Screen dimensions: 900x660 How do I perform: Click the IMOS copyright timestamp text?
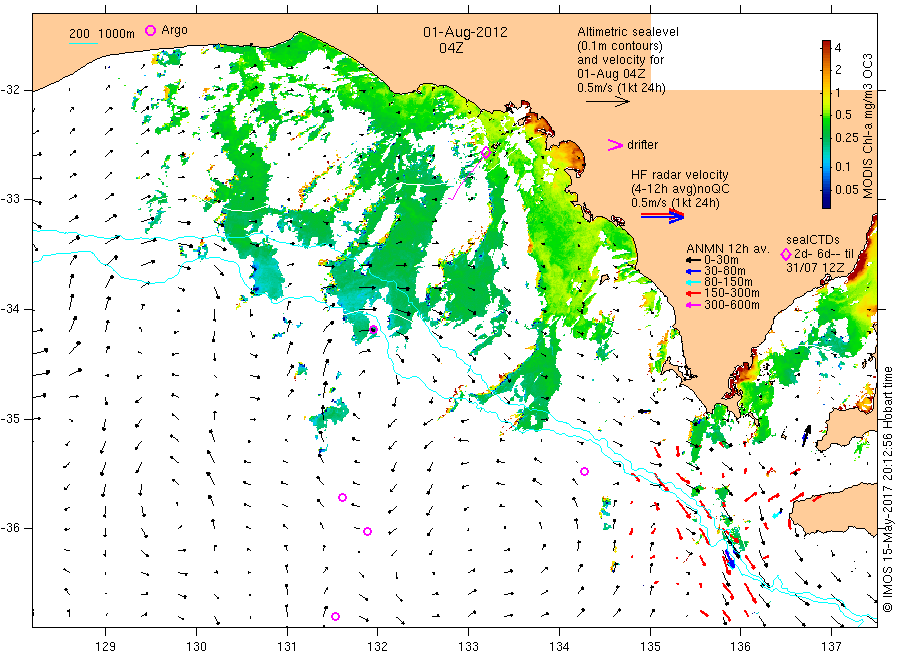point(888,490)
